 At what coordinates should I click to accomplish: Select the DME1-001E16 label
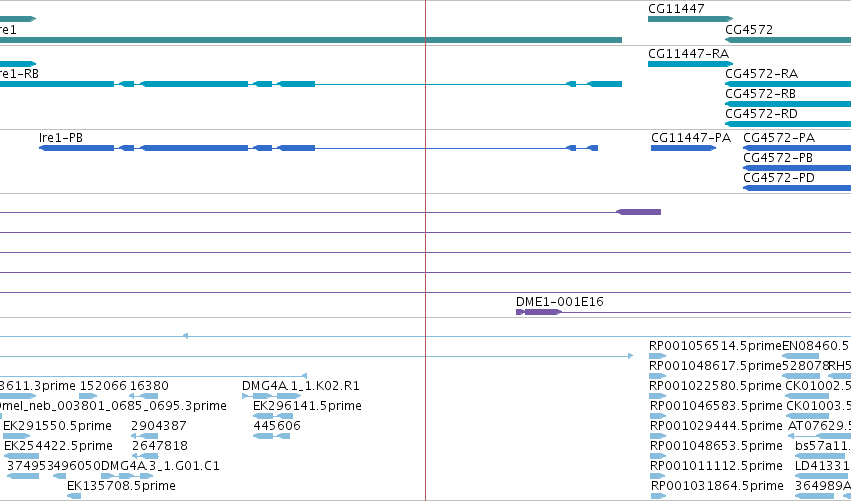[560, 301]
